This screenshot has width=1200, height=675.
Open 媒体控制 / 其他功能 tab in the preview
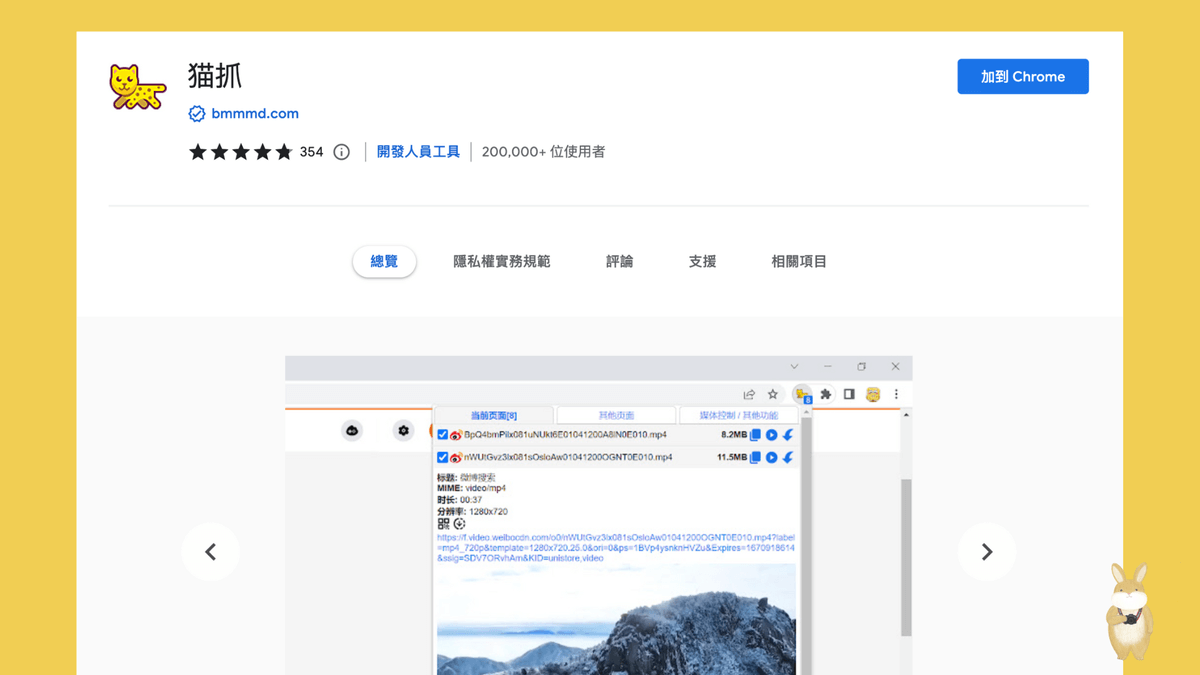(x=738, y=416)
